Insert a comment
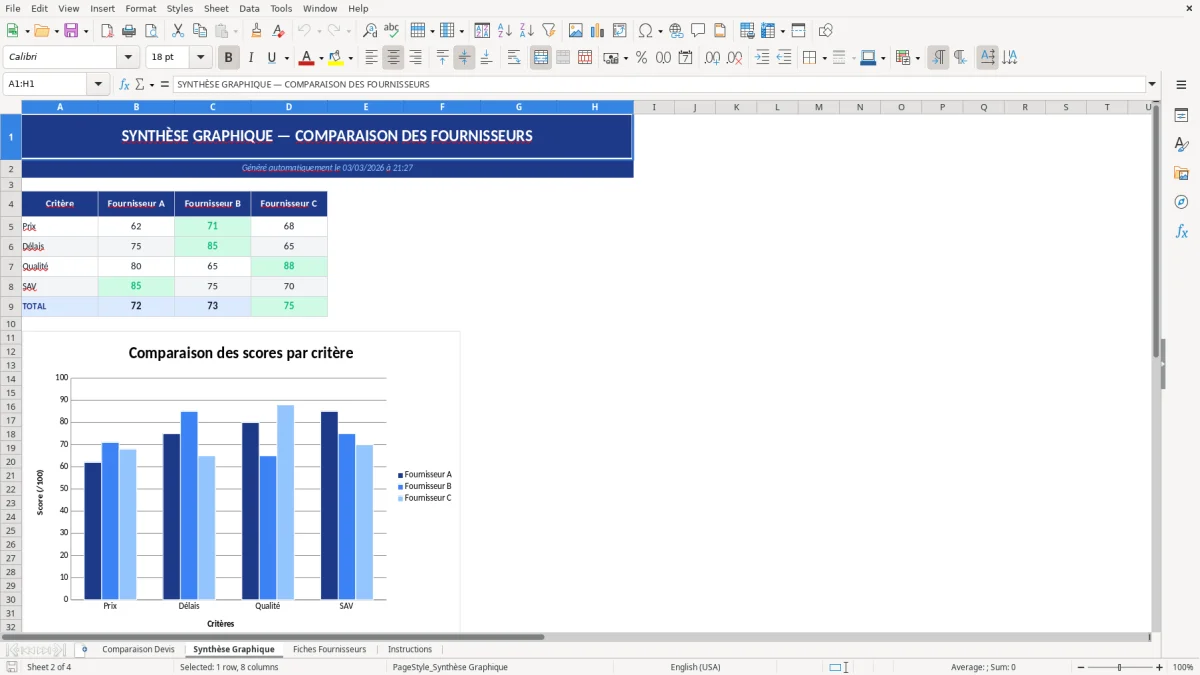 click(698, 29)
